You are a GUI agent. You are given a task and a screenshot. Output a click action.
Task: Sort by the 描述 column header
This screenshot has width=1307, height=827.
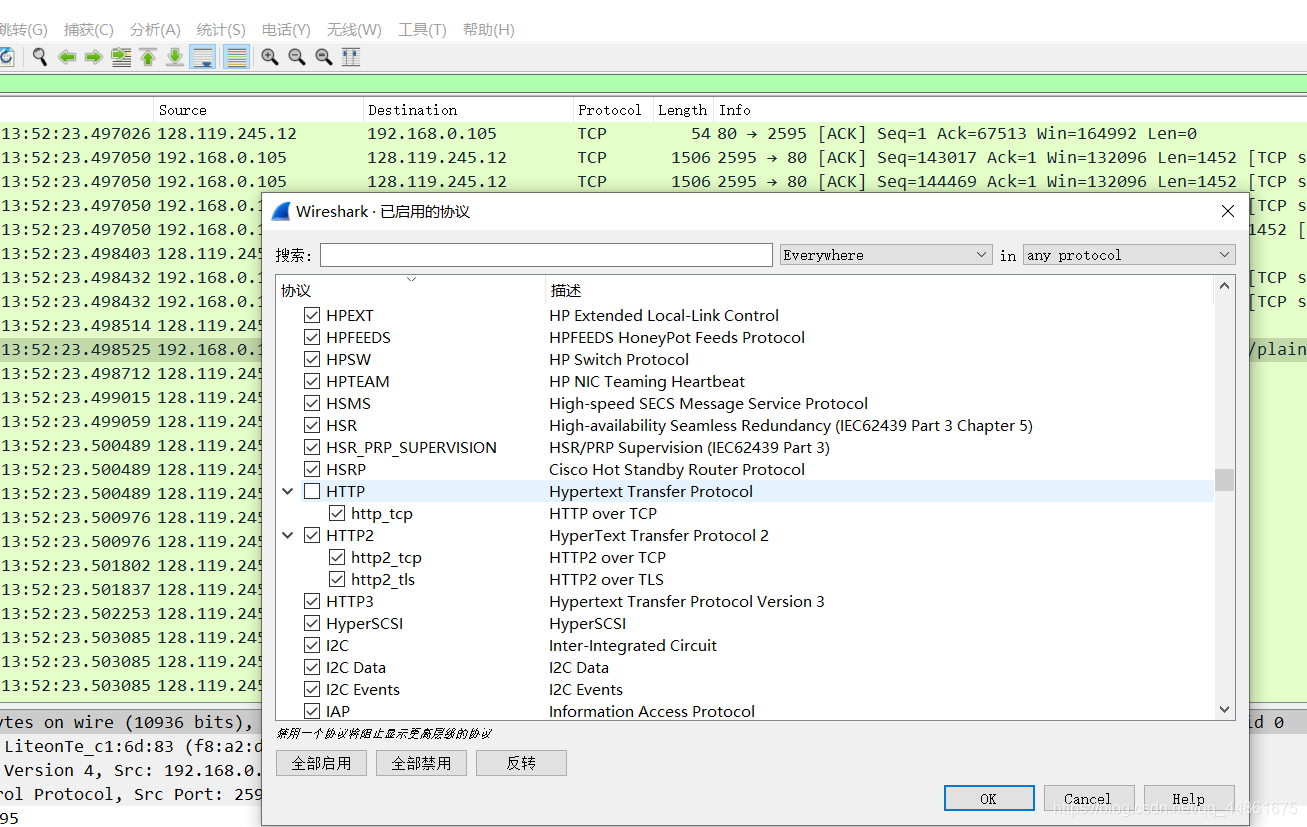[x=880, y=290]
